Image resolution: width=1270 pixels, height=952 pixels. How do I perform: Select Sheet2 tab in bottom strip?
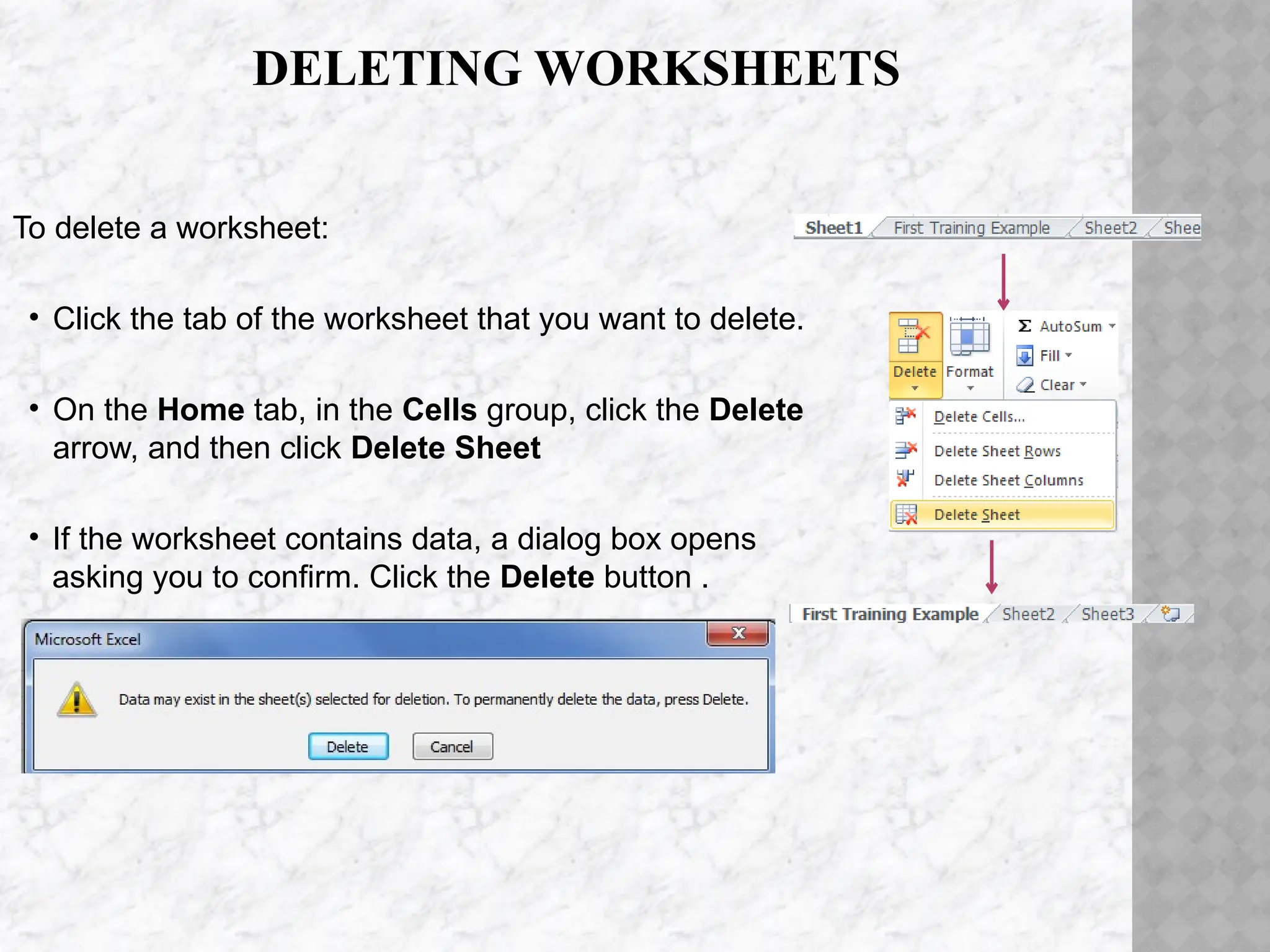[x=1028, y=614]
